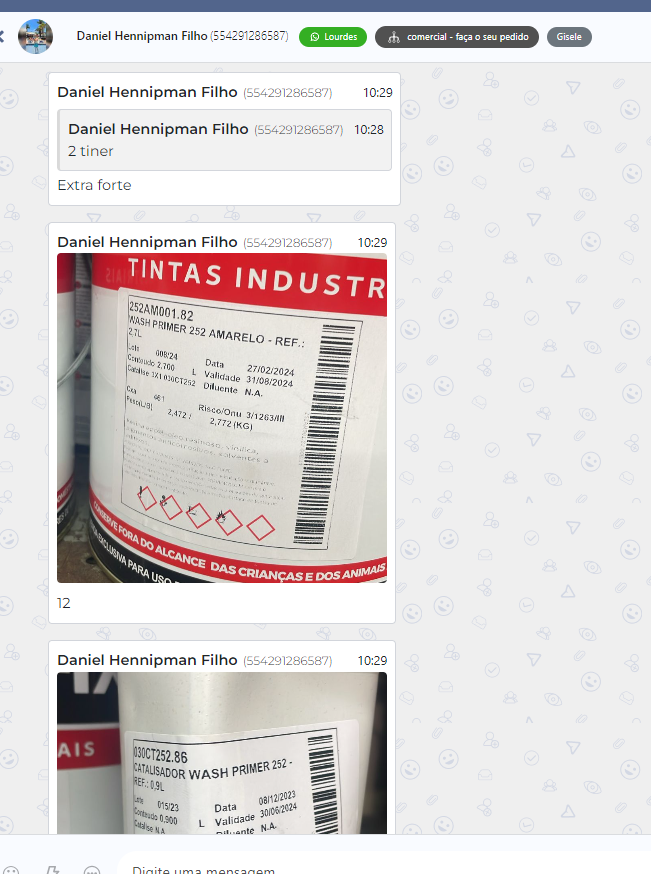Open the Catalisador Wash Primer can photo
Screen dimensions: 651x874
[x=222, y=753]
